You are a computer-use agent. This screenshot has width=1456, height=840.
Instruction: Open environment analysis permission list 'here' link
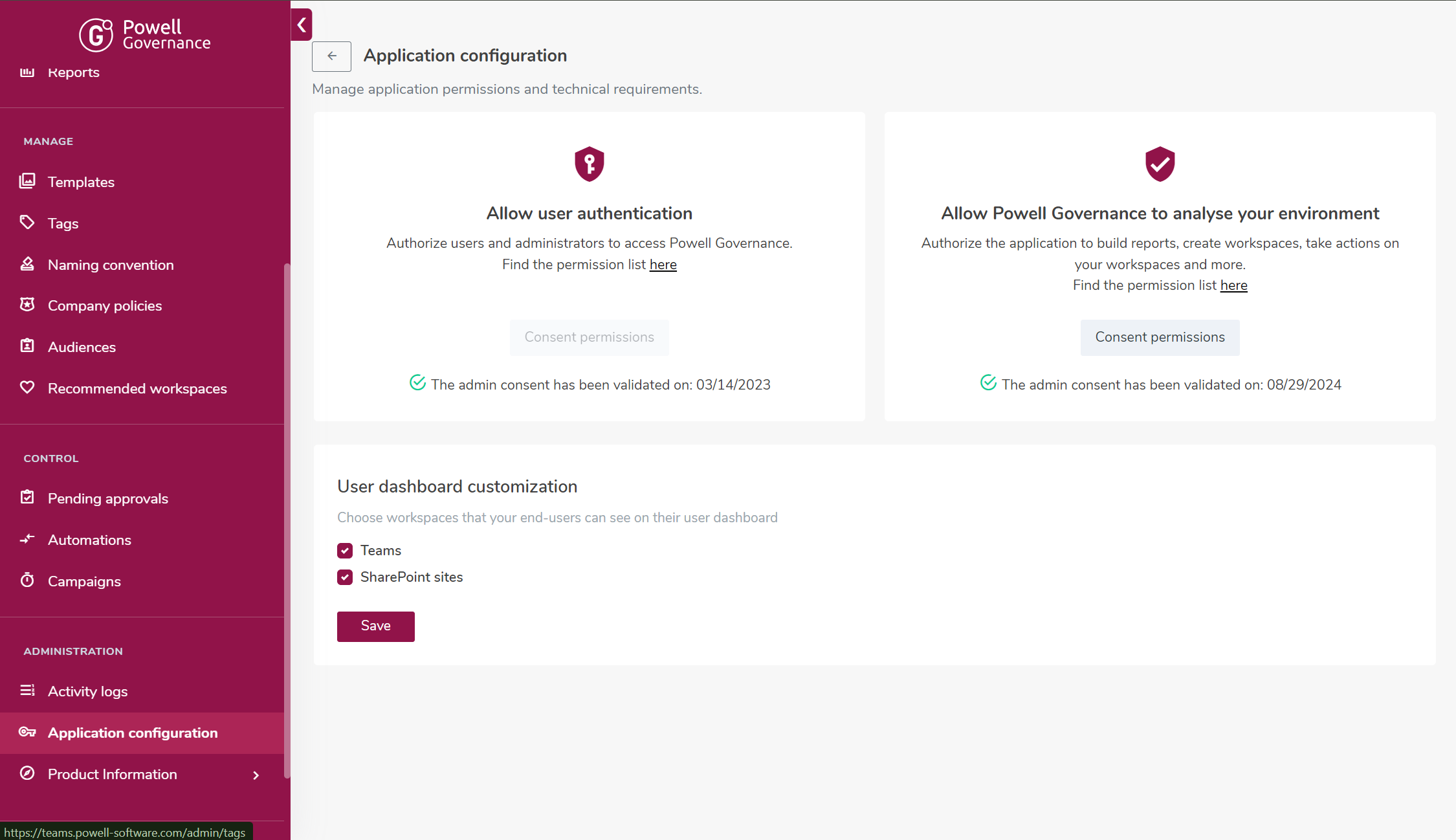pyautogui.click(x=1233, y=285)
